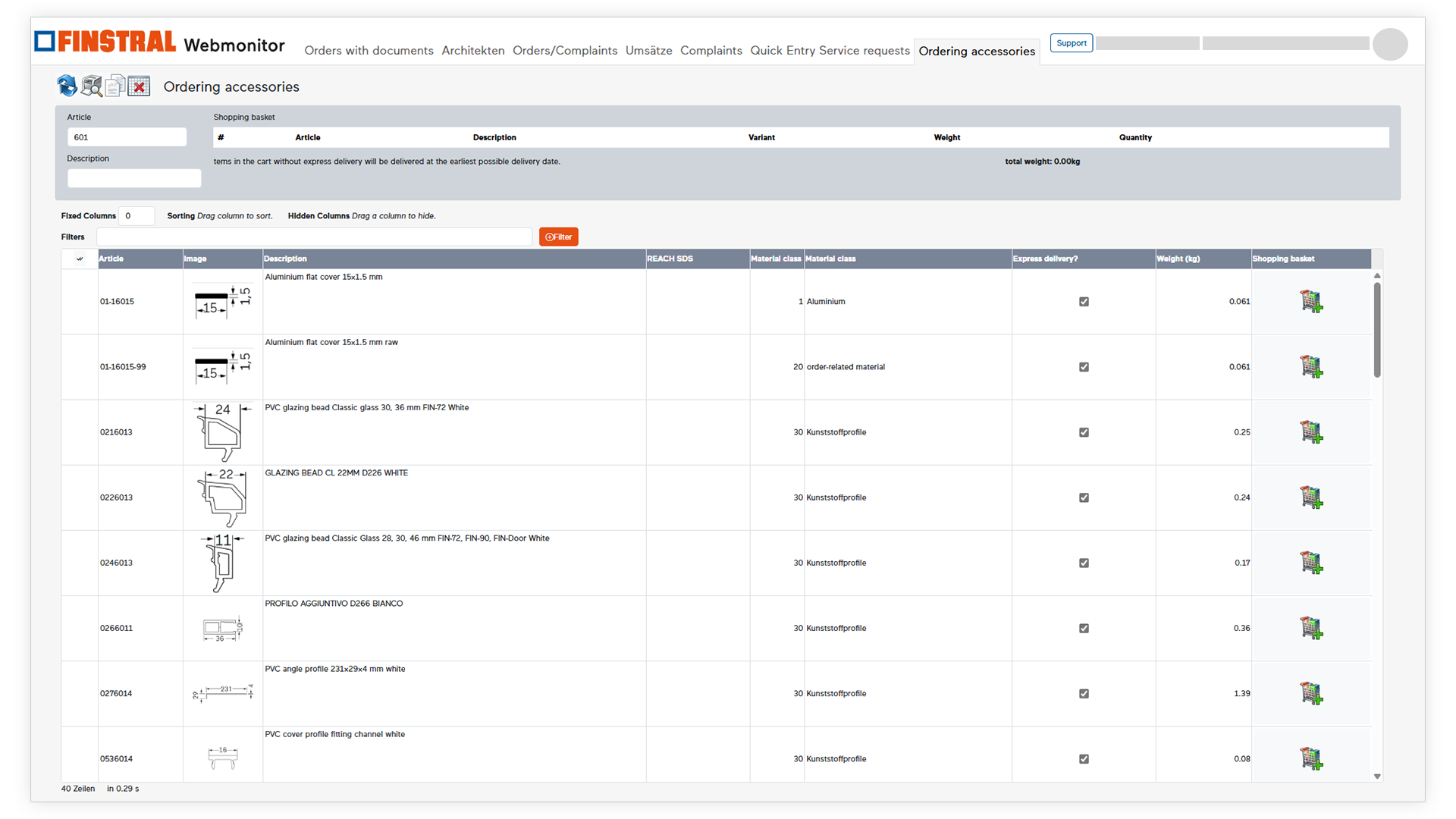
Task: Click scrollbar up arrow of the table
Action: pyautogui.click(x=1377, y=275)
